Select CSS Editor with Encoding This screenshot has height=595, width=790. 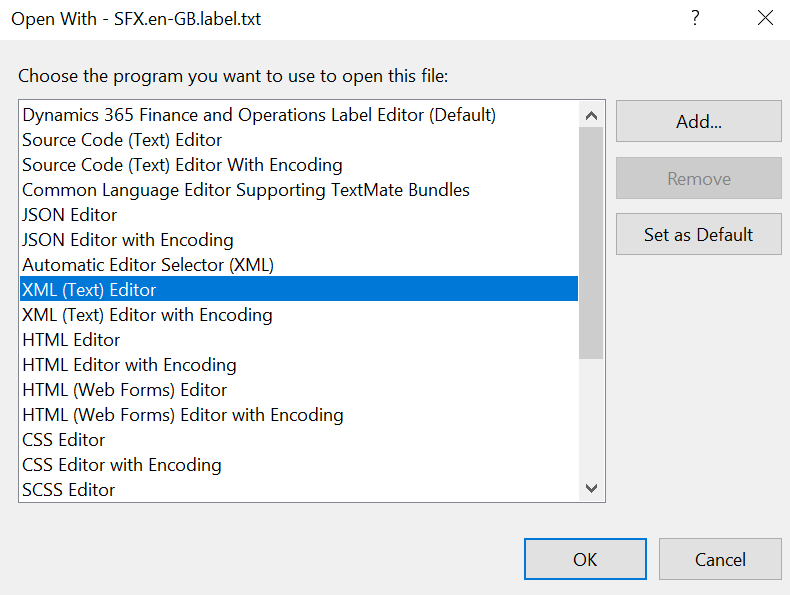(x=122, y=465)
